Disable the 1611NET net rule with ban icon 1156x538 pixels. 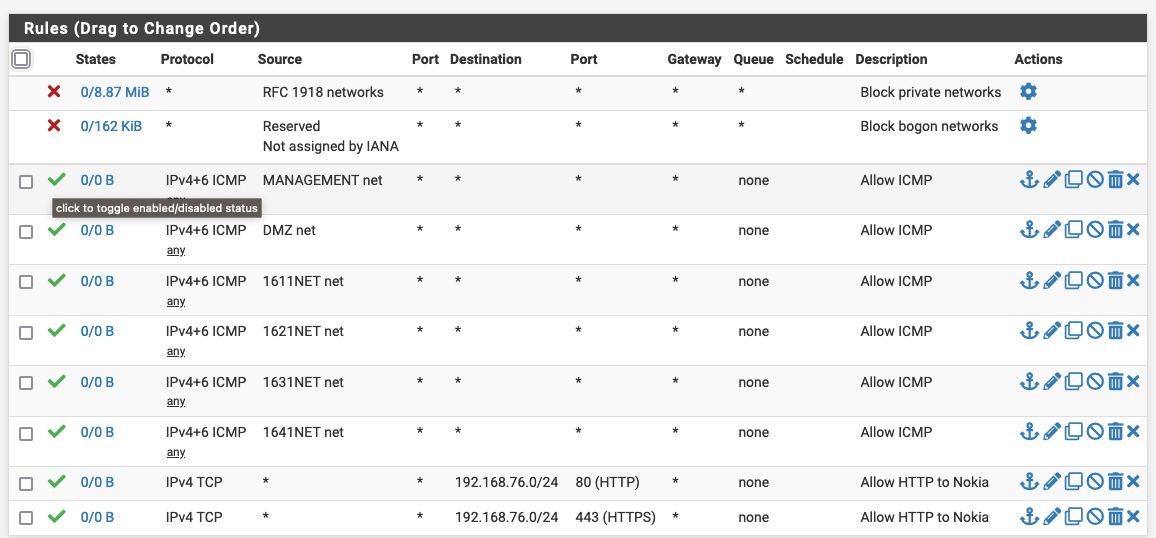tap(1095, 281)
